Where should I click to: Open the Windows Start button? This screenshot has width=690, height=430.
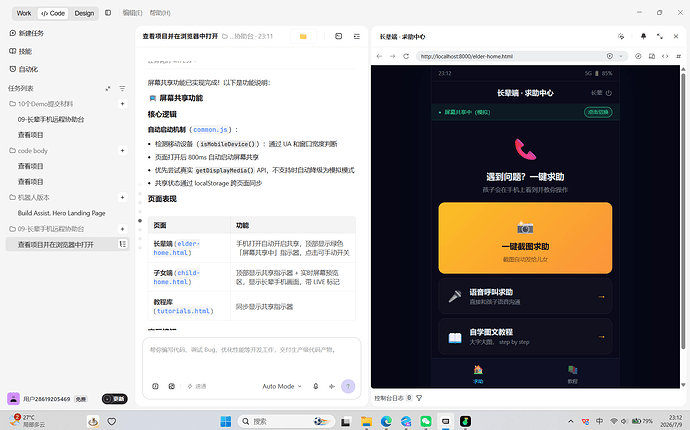point(226,421)
